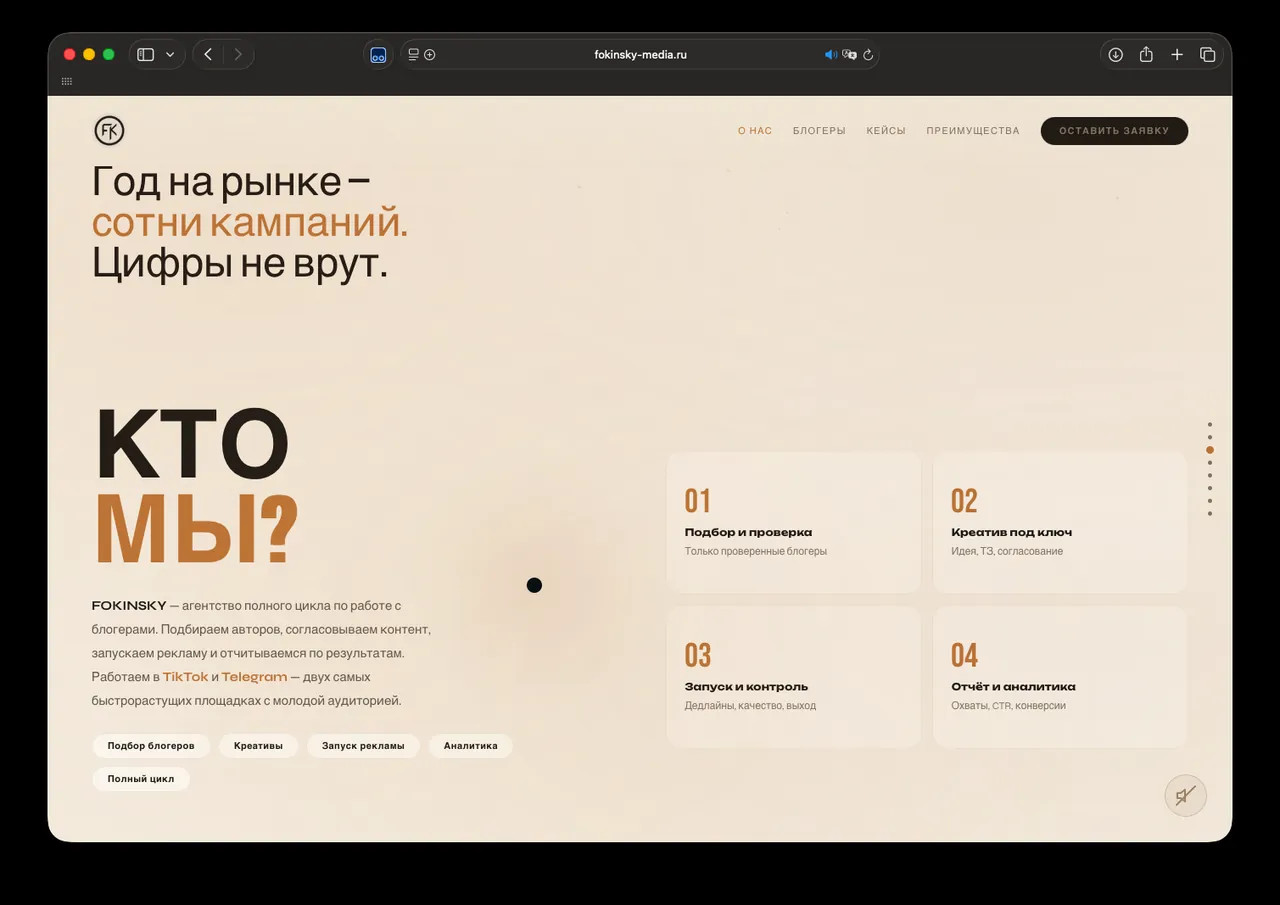Select the Запуск рекламы tag
1280x905 pixels.
(x=363, y=746)
